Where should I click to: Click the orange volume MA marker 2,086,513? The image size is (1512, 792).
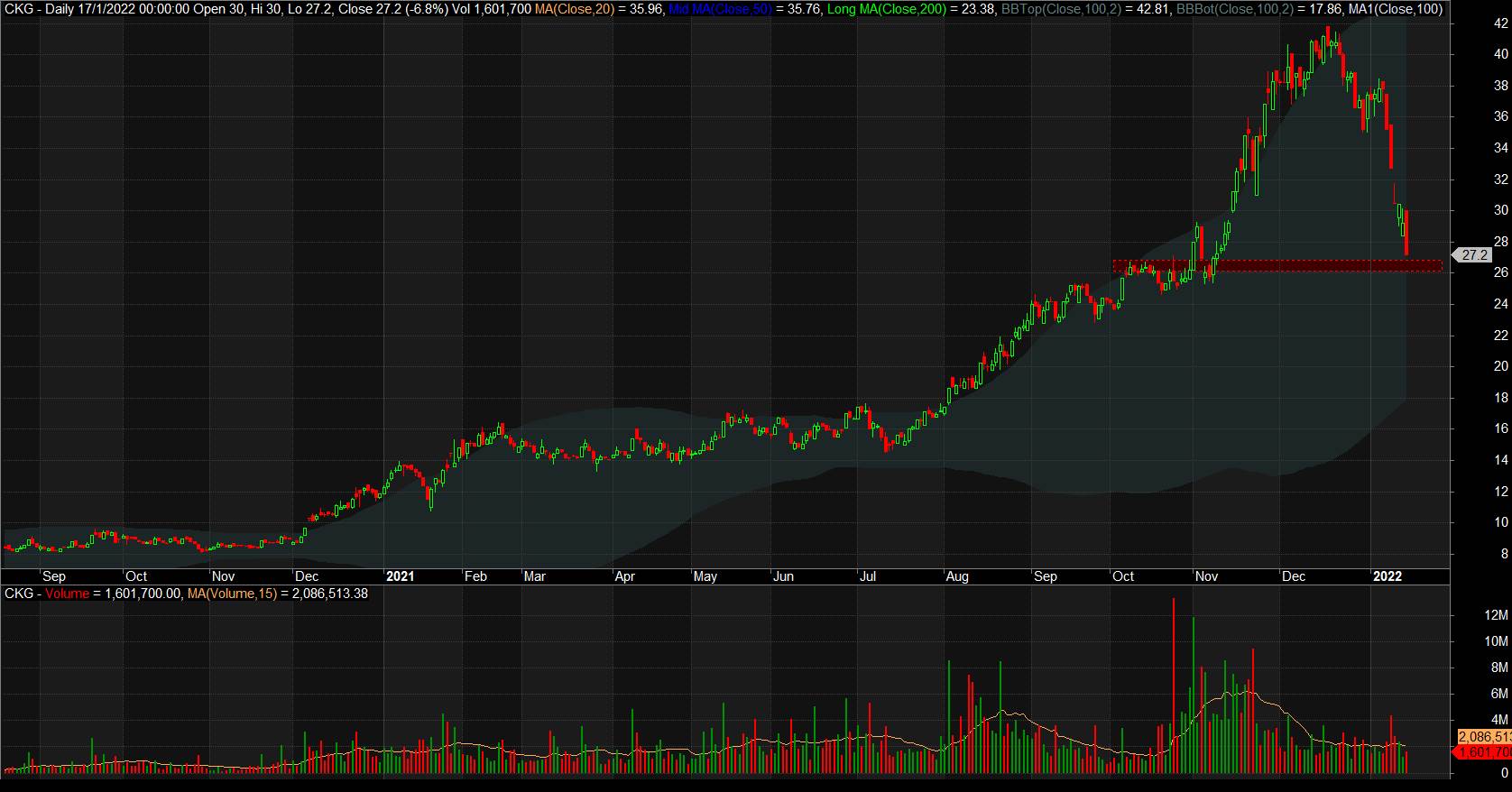tap(1483, 737)
